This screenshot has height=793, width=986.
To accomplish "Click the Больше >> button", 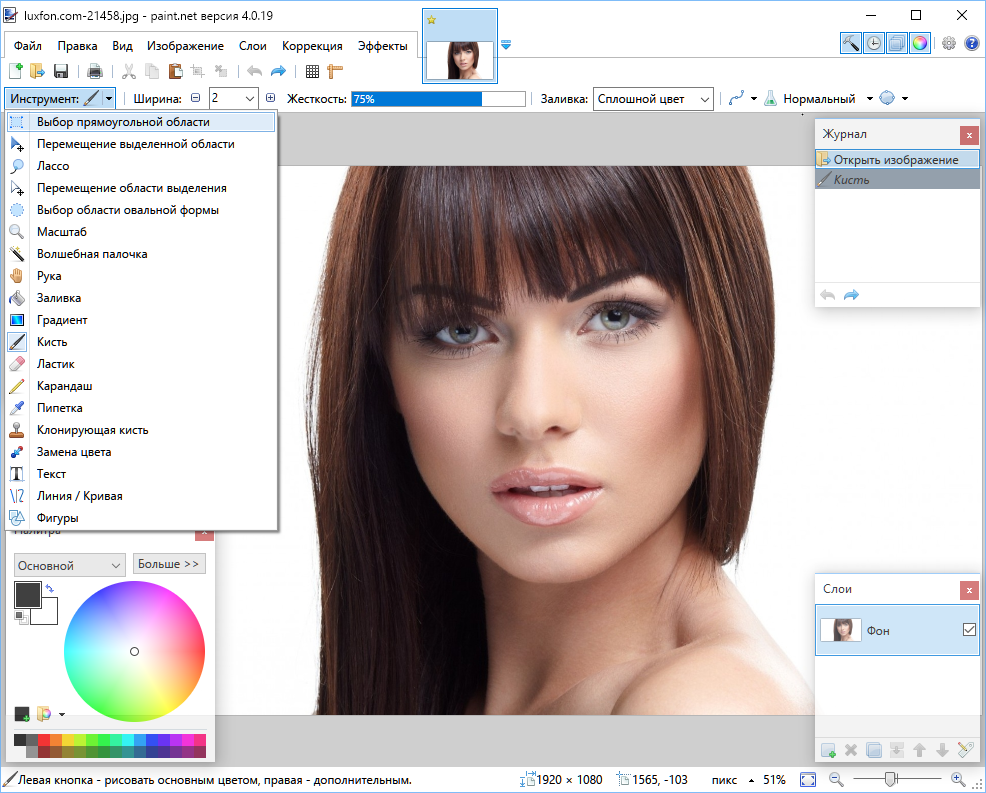I will click(169, 564).
